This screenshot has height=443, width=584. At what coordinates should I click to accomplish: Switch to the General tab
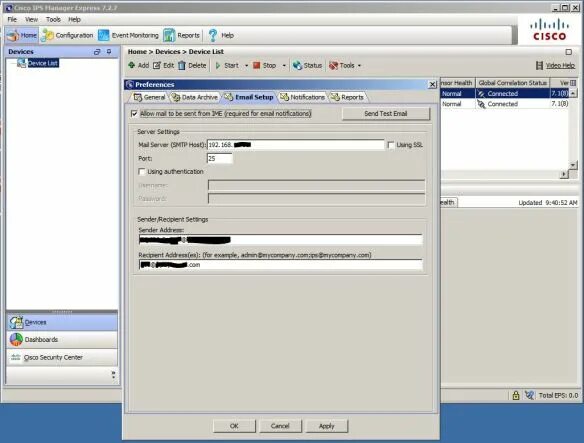[149, 97]
